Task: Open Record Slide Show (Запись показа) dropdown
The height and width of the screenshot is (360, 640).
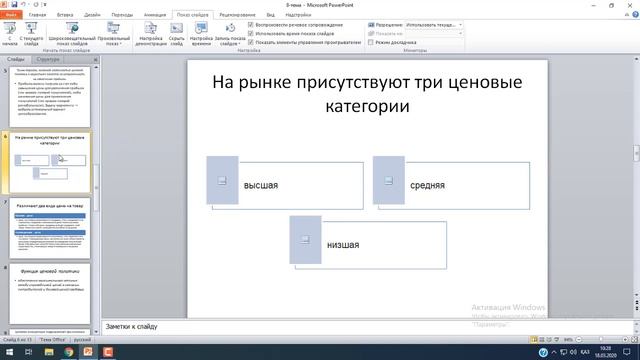Action: click(230, 34)
